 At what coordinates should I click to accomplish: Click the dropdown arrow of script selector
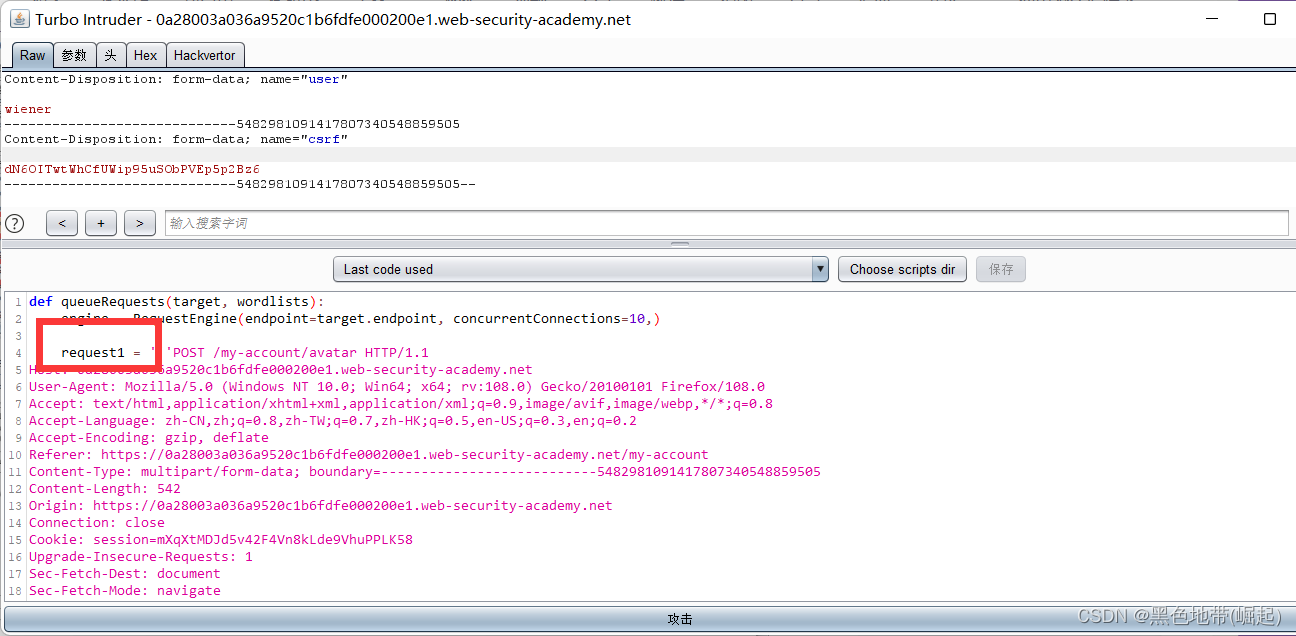tap(820, 269)
